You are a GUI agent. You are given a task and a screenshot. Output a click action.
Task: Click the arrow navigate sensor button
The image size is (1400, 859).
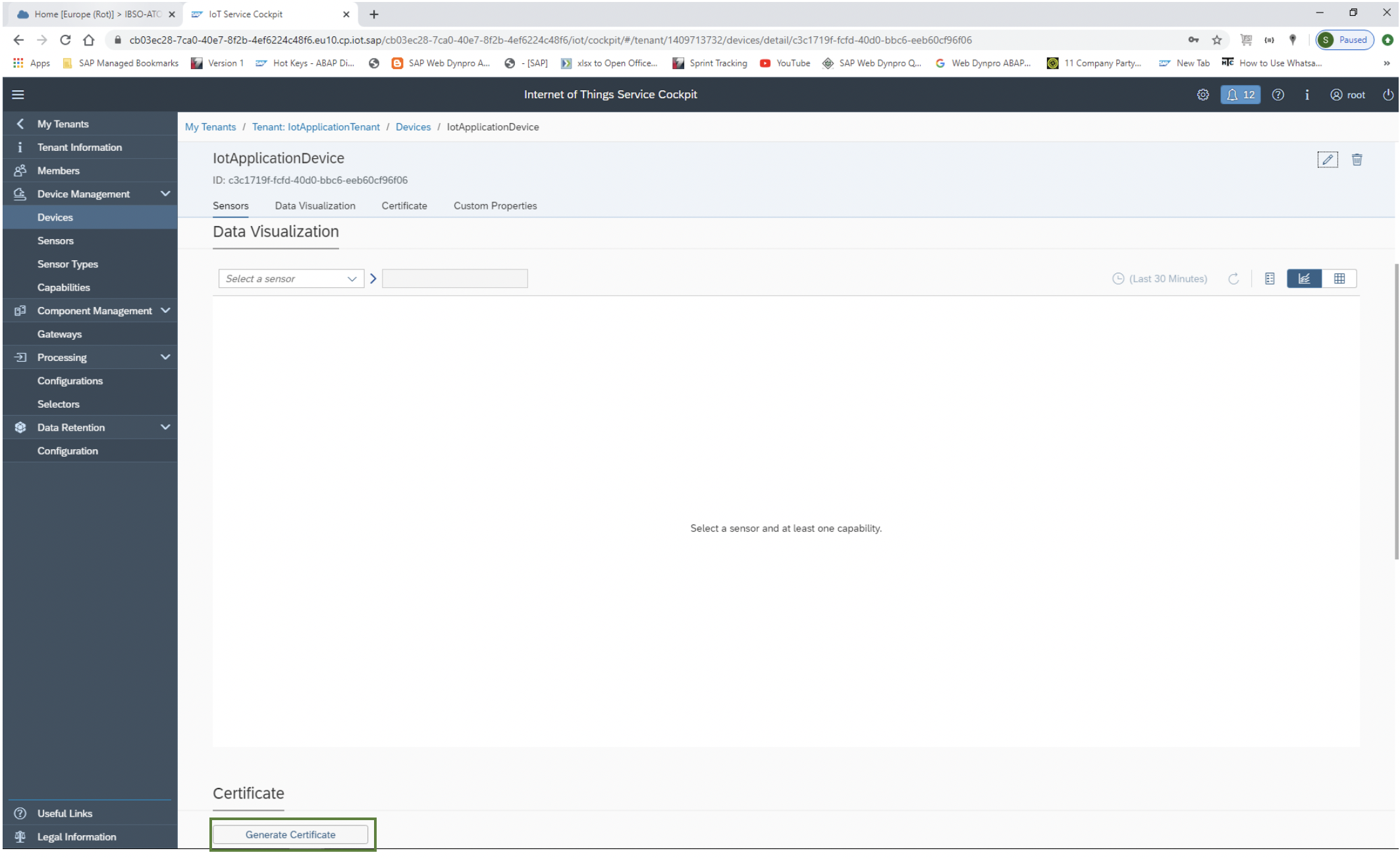click(x=373, y=278)
